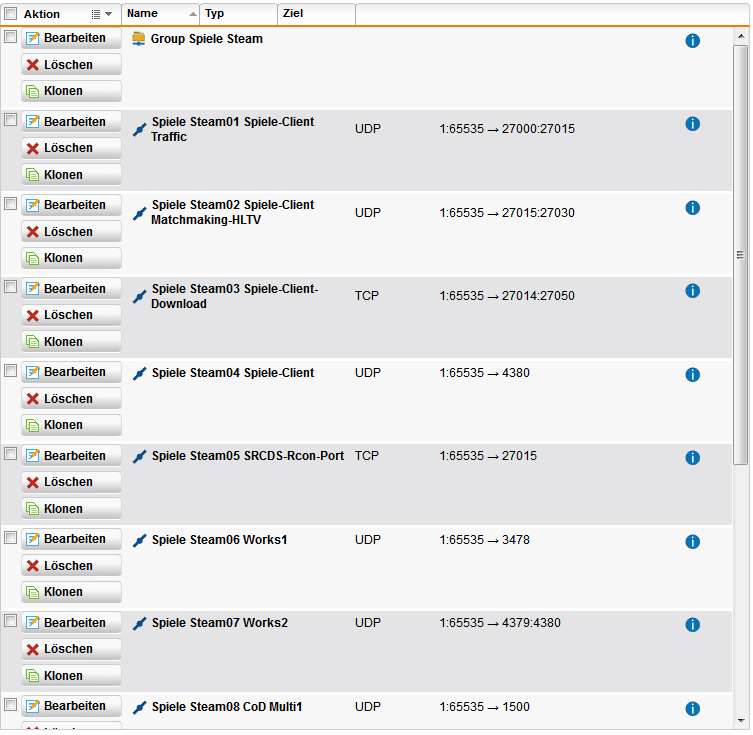Click the vertical scrollbar thumb
This screenshot has height=735, width=753.
coord(741,255)
